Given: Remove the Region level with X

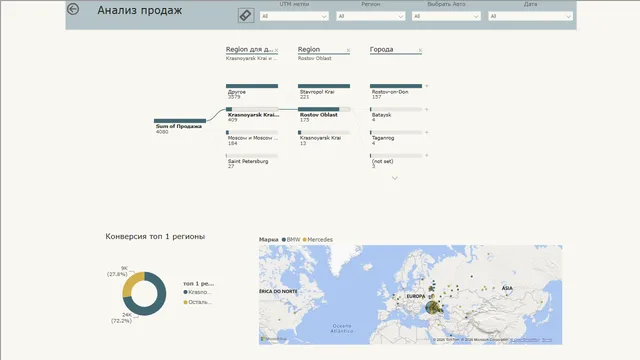Looking at the screenshot, I should 348,50.
